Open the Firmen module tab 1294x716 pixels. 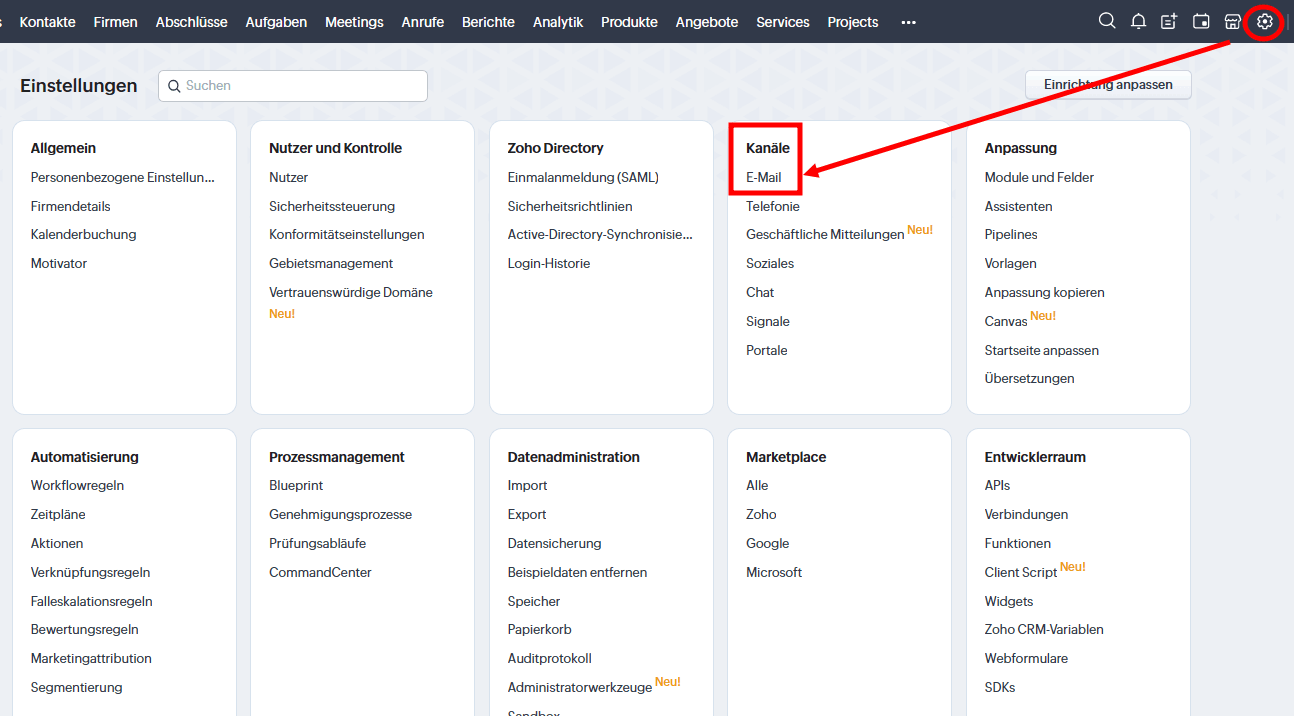tap(116, 22)
